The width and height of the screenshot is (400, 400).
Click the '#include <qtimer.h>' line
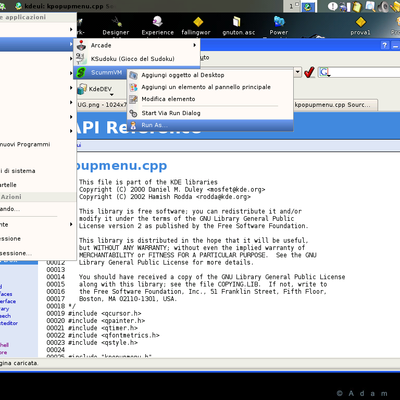[103, 328]
